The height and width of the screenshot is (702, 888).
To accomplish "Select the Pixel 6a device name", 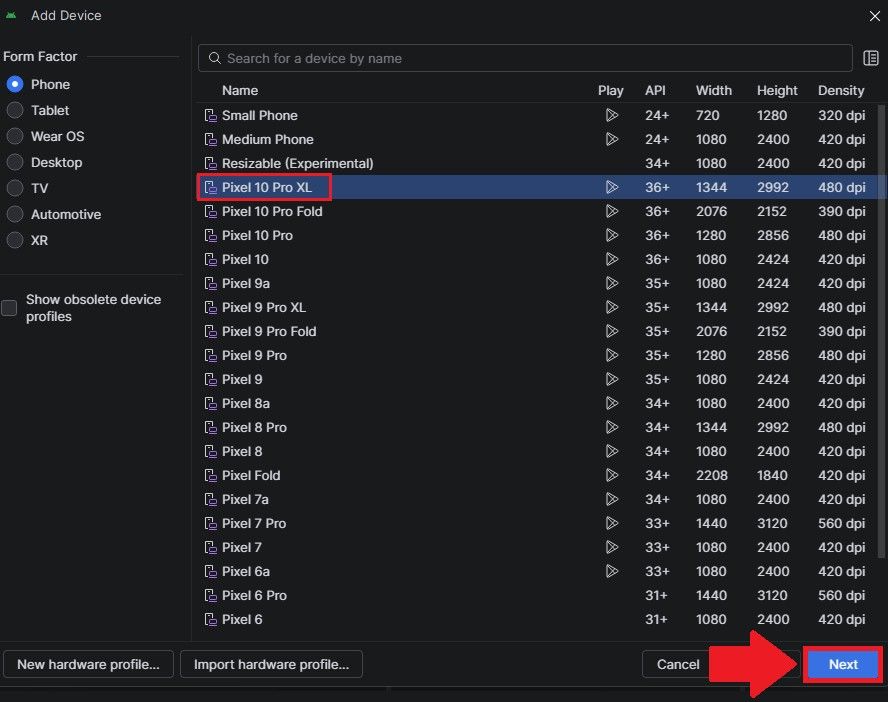I will pos(246,572).
